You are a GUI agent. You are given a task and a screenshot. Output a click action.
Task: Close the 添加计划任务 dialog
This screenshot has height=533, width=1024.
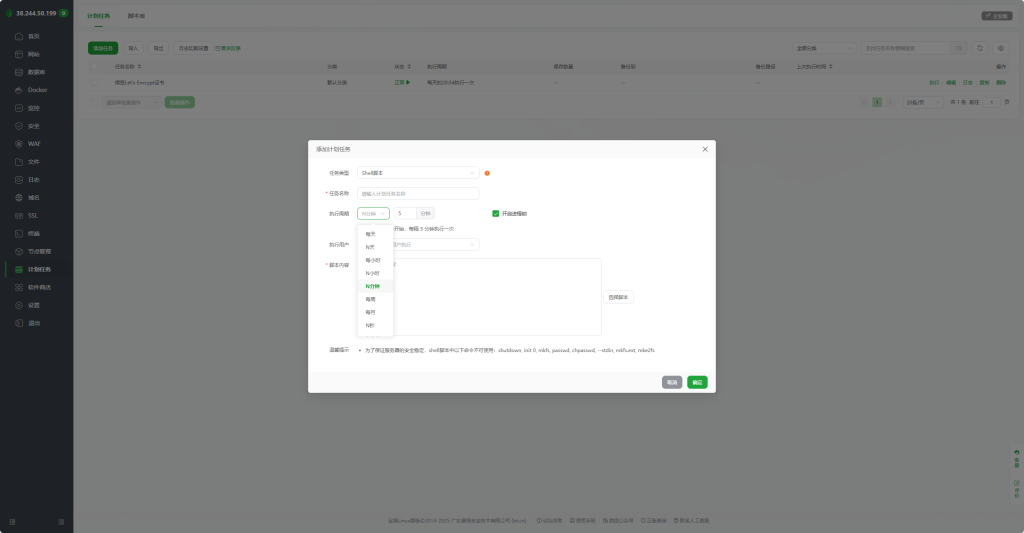point(705,149)
